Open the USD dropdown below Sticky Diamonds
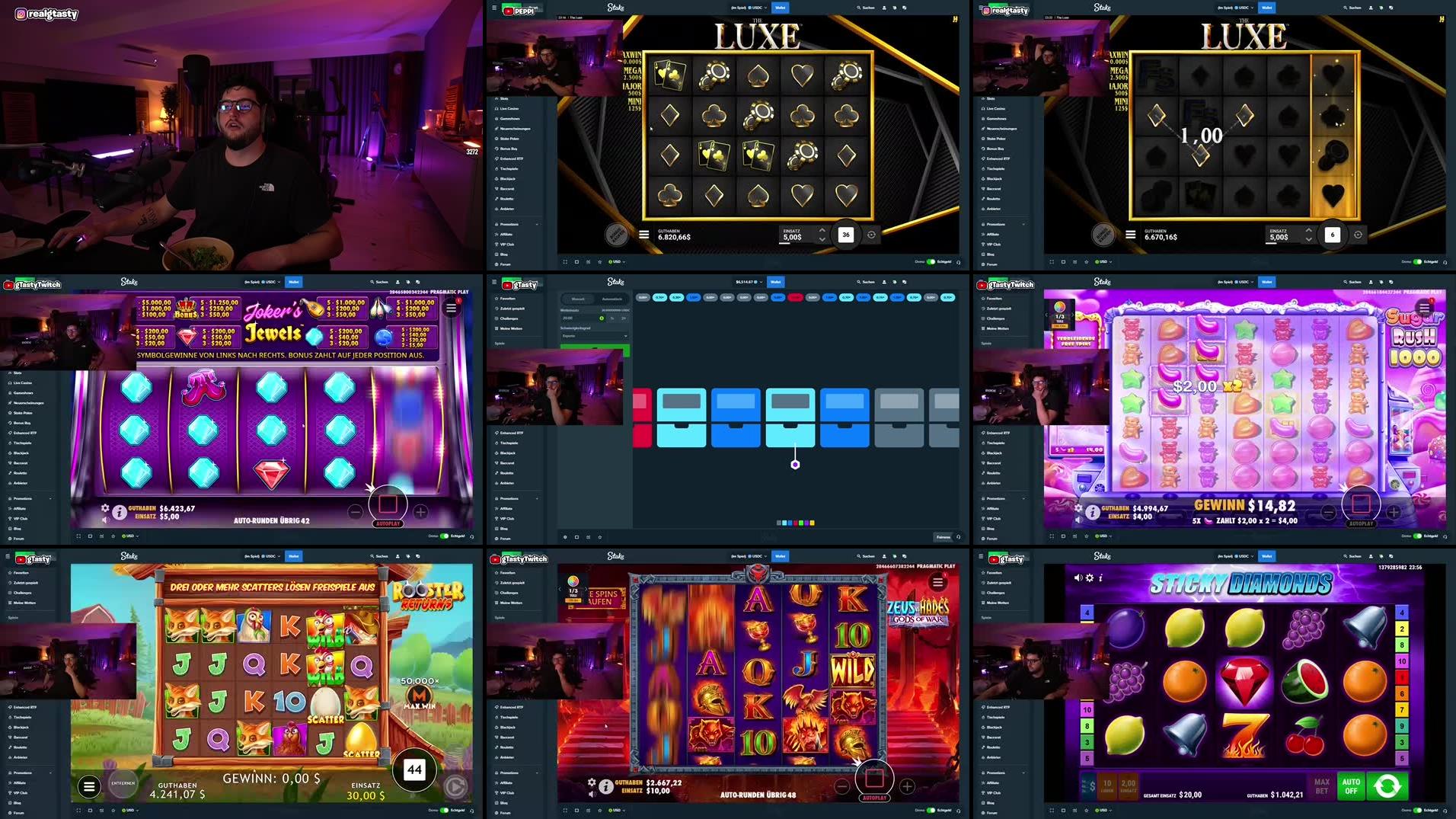The image size is (1456, 819). pos(1103,810)
